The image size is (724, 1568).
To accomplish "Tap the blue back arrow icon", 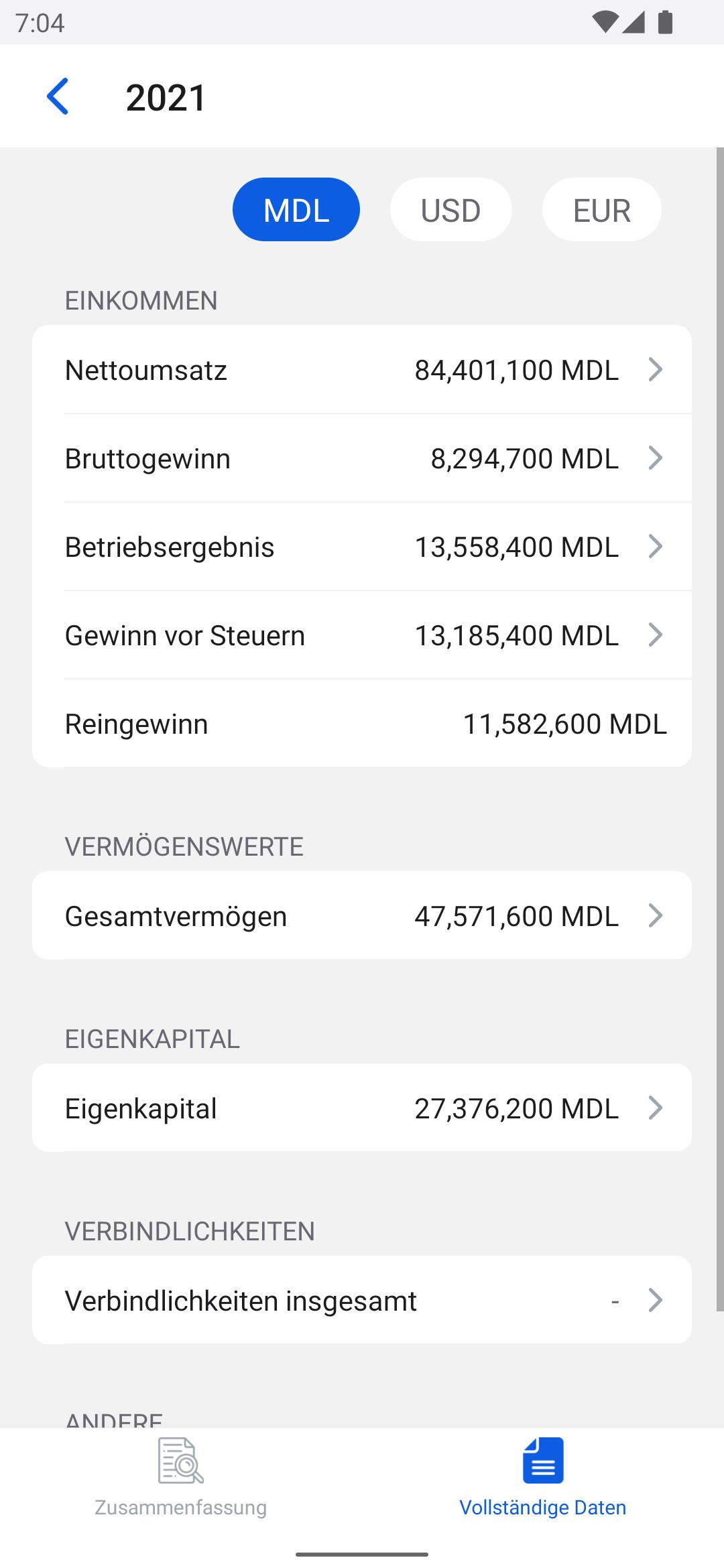I will (x=58, y=96).
